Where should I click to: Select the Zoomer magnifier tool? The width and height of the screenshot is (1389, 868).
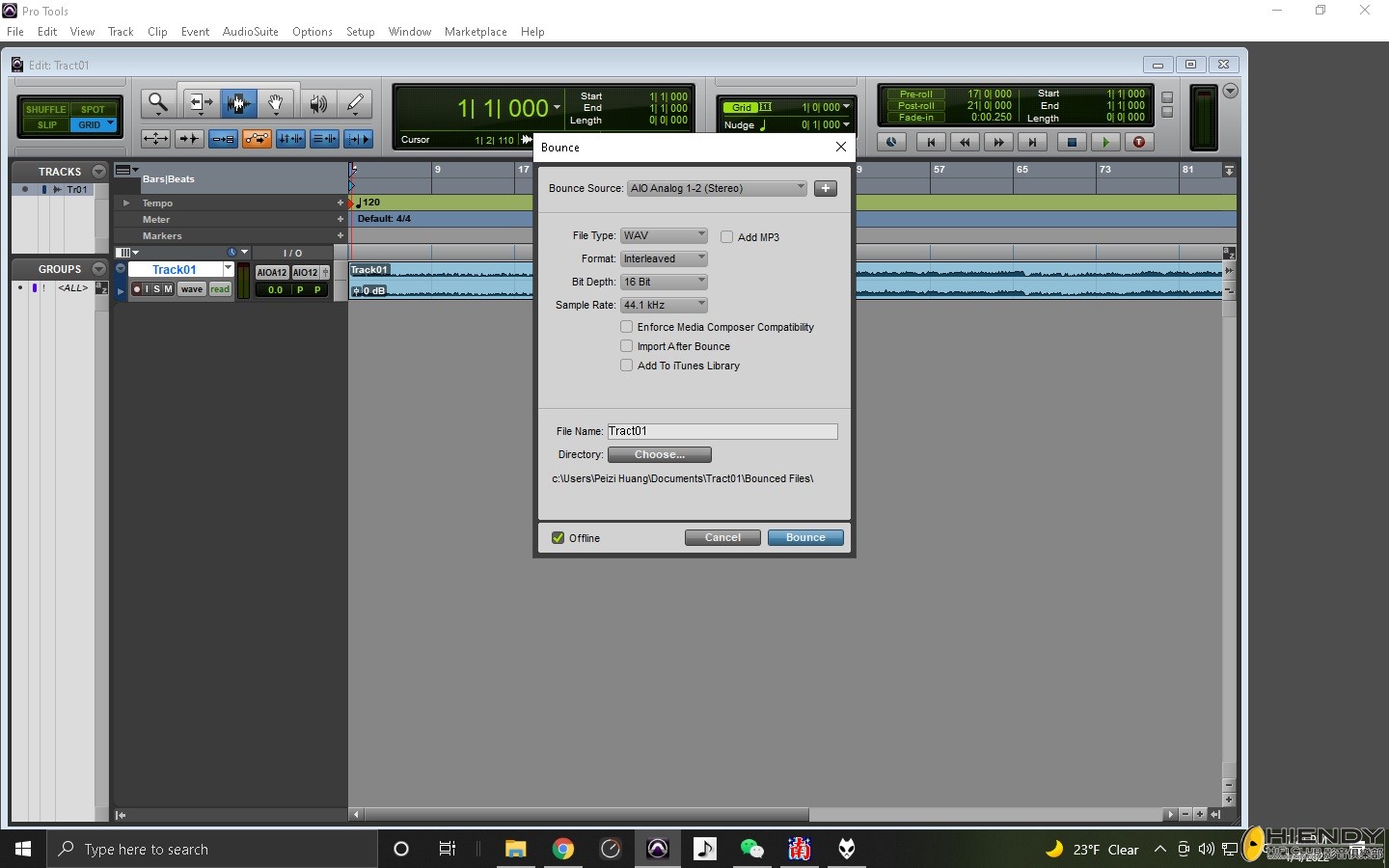tap(158, 102)
